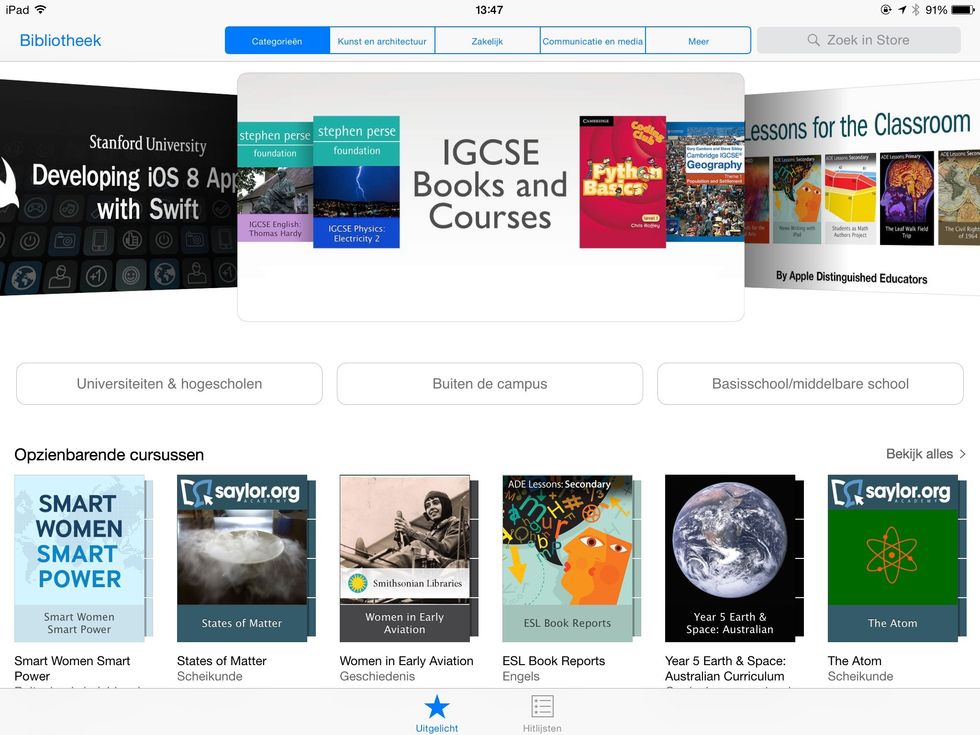
Task: Open the Meer category dropdown
Action: 698,40
